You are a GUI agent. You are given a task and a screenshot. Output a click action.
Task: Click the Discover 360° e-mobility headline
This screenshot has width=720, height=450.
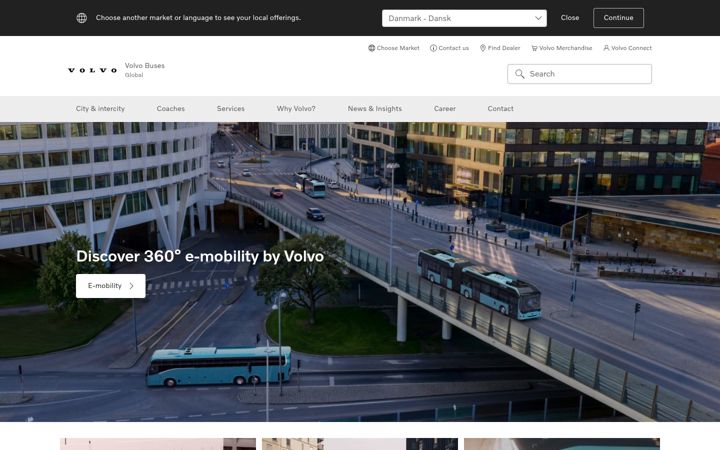coord(200,256)
